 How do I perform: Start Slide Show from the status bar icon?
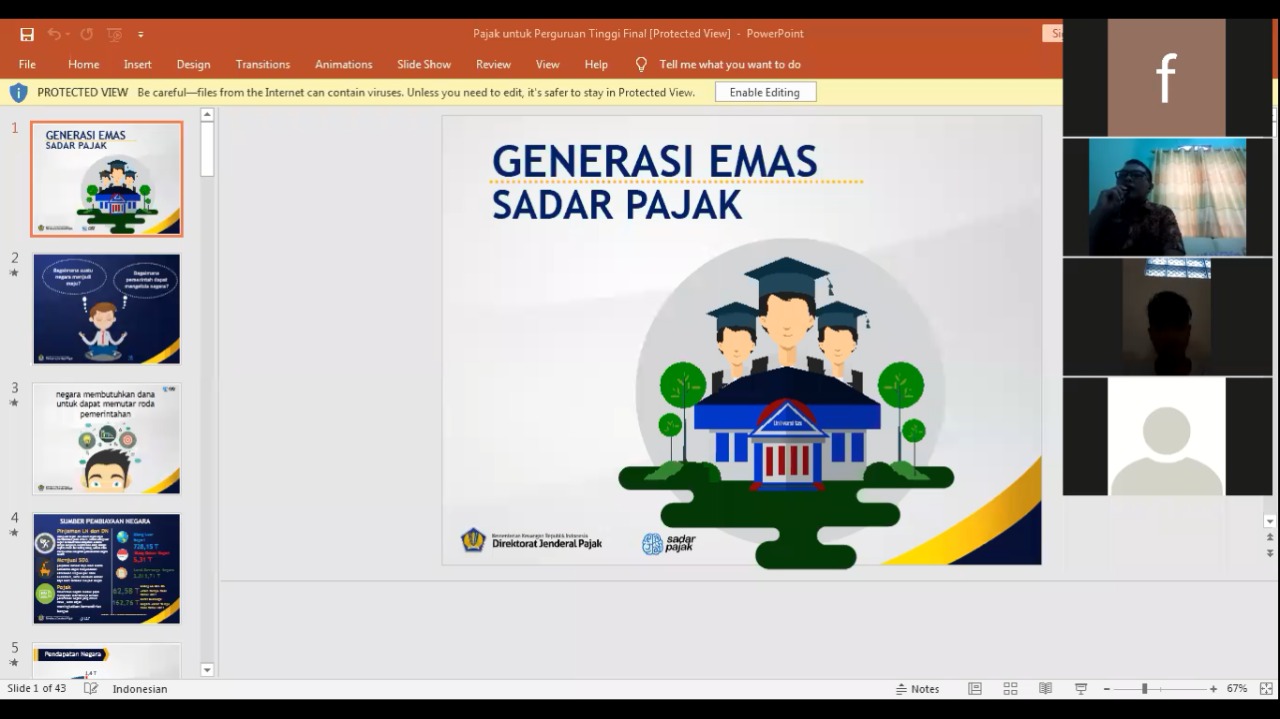tap(1081, 689)
